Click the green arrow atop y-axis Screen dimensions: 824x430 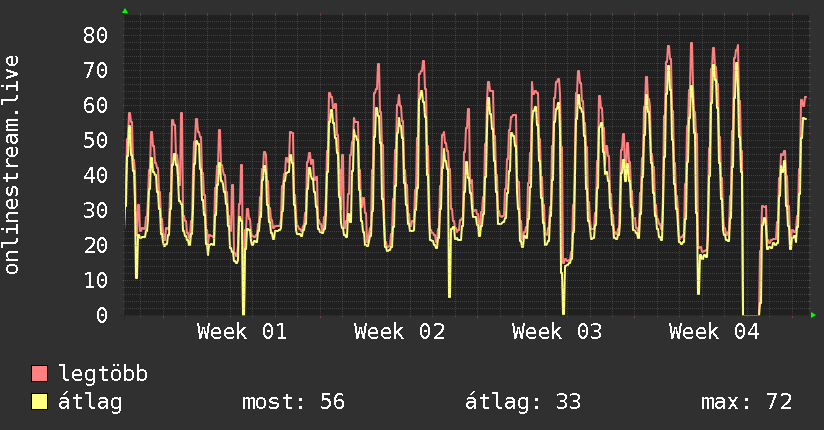coord(125,11)
